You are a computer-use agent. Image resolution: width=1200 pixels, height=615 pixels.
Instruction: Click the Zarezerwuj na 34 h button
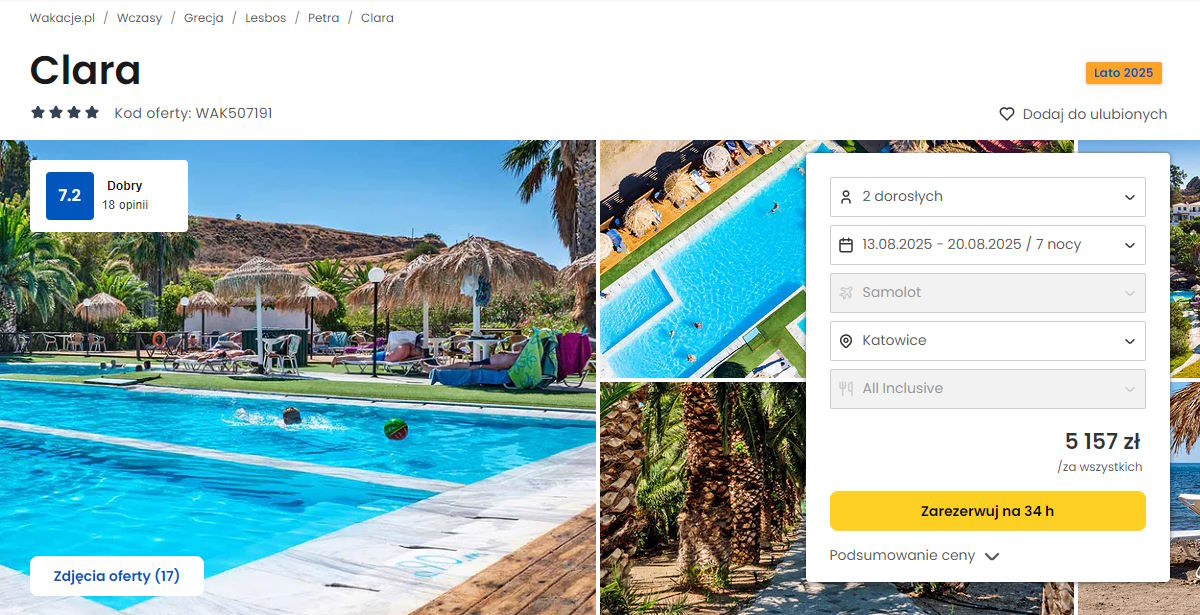click(988, 511)
